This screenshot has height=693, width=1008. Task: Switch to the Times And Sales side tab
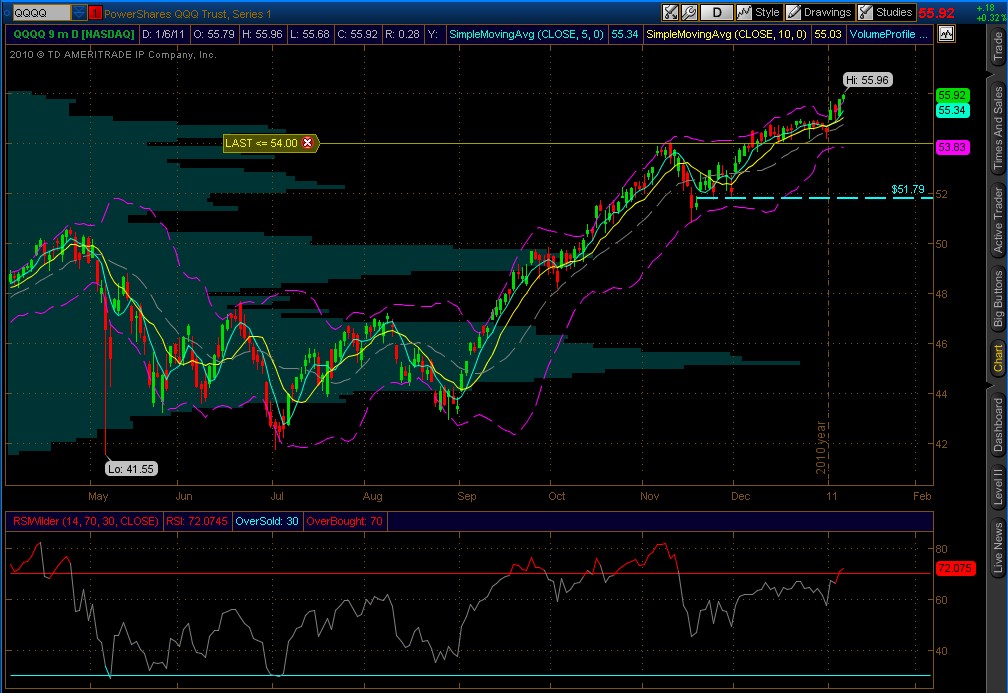tap(998, 127)
